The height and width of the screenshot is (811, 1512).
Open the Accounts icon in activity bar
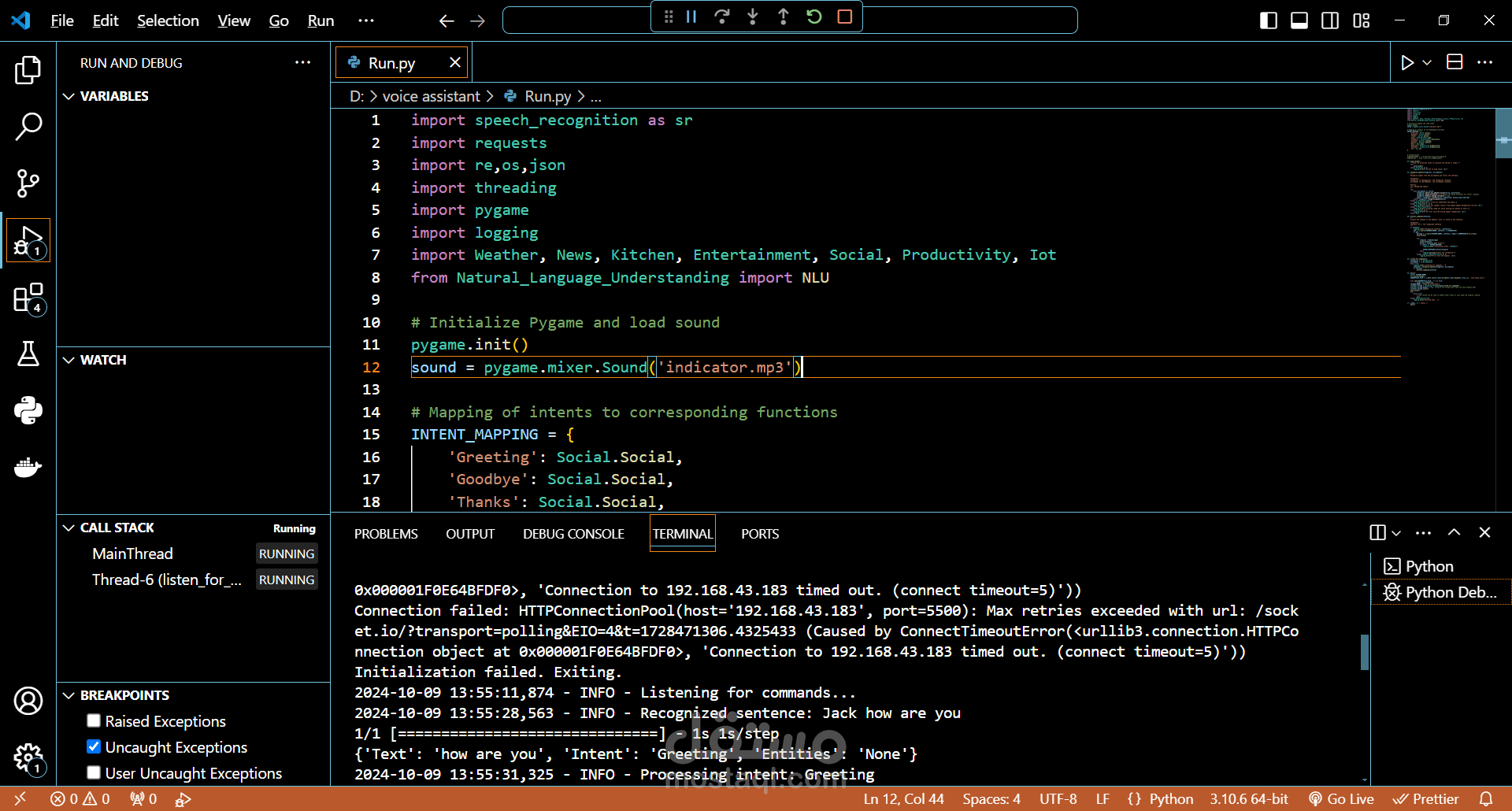[x=28, y=700]
